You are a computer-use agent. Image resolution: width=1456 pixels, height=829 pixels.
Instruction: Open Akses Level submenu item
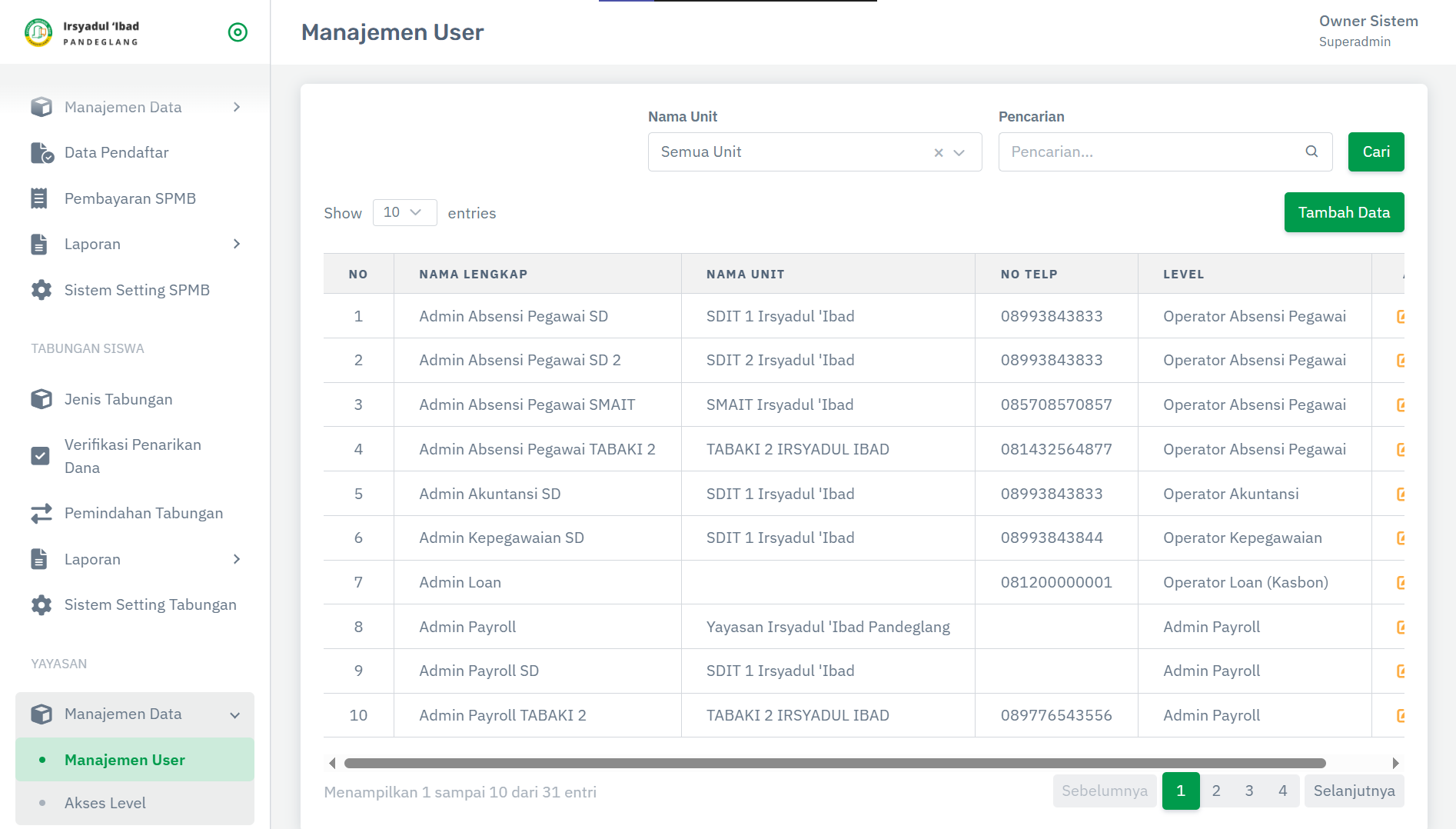(135, 803)
